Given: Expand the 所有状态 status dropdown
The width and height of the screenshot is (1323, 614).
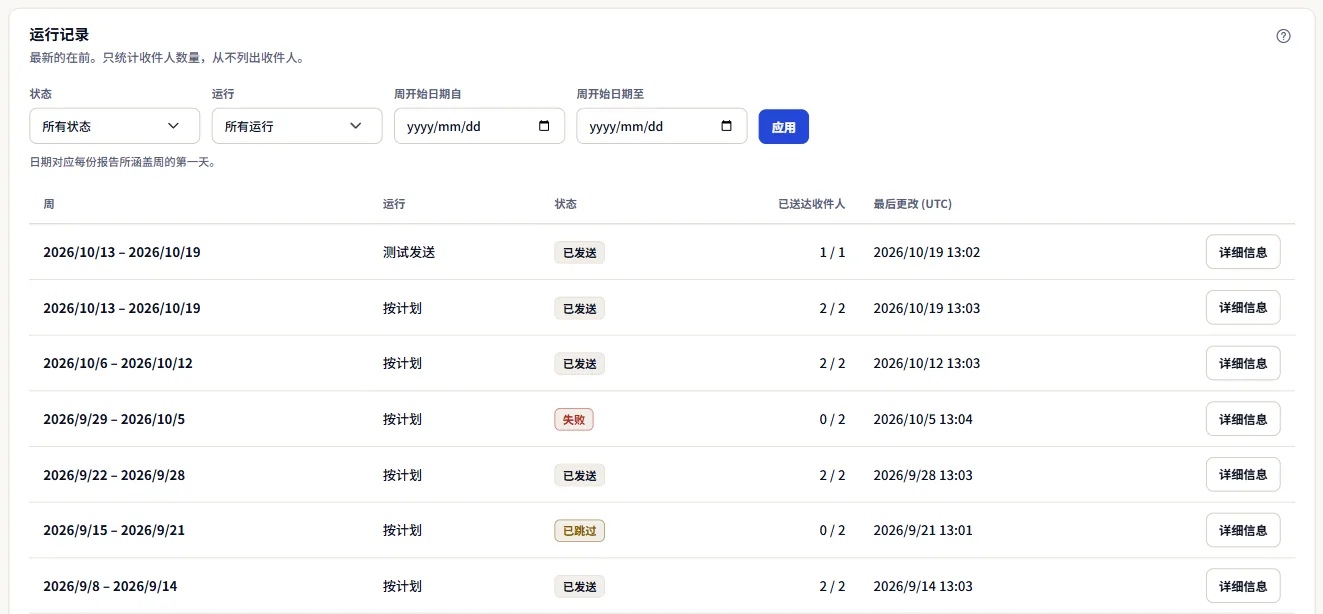Looking at the screenshot, I should [x=115, y=126].
